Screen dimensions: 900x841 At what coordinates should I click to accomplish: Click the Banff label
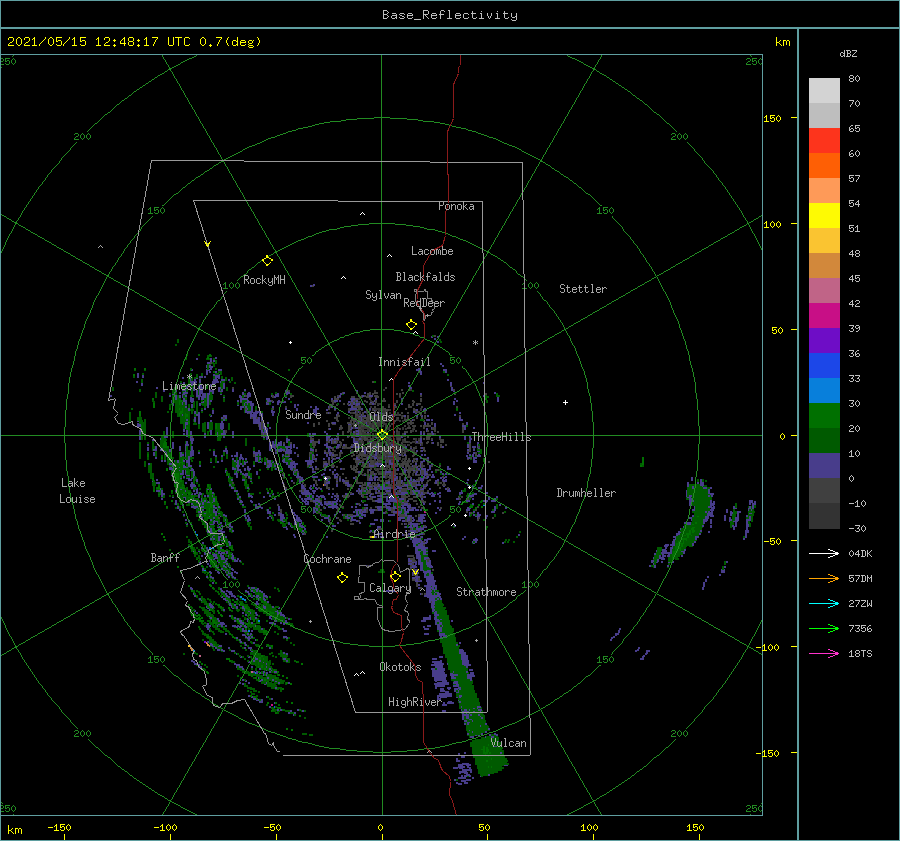click(165, 557)
